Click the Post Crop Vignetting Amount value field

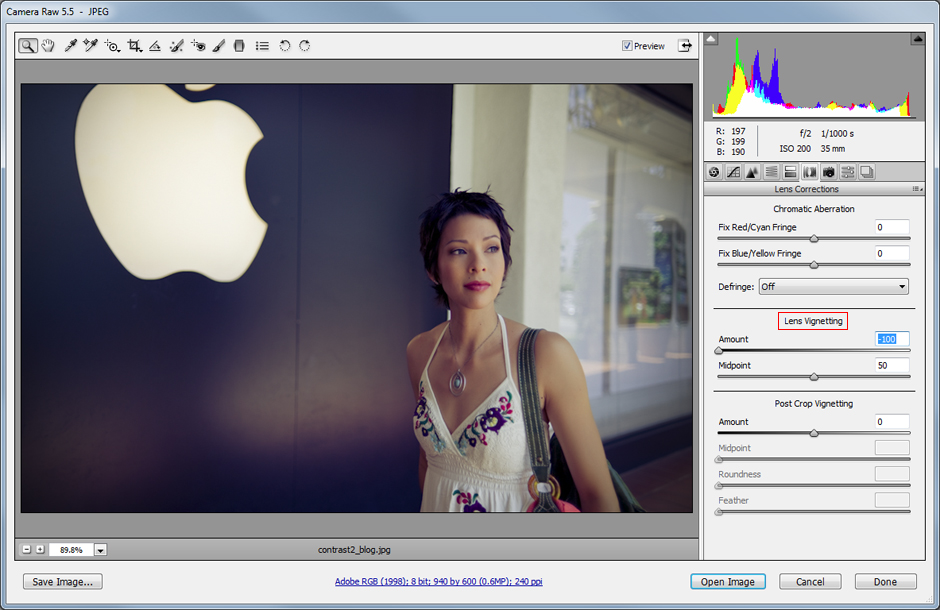coord(892,422)
